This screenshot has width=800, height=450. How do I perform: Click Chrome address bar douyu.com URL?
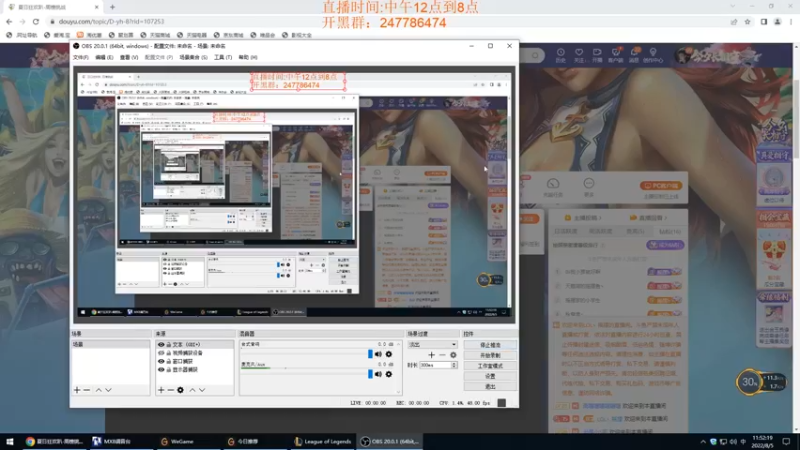coord(111,21)
